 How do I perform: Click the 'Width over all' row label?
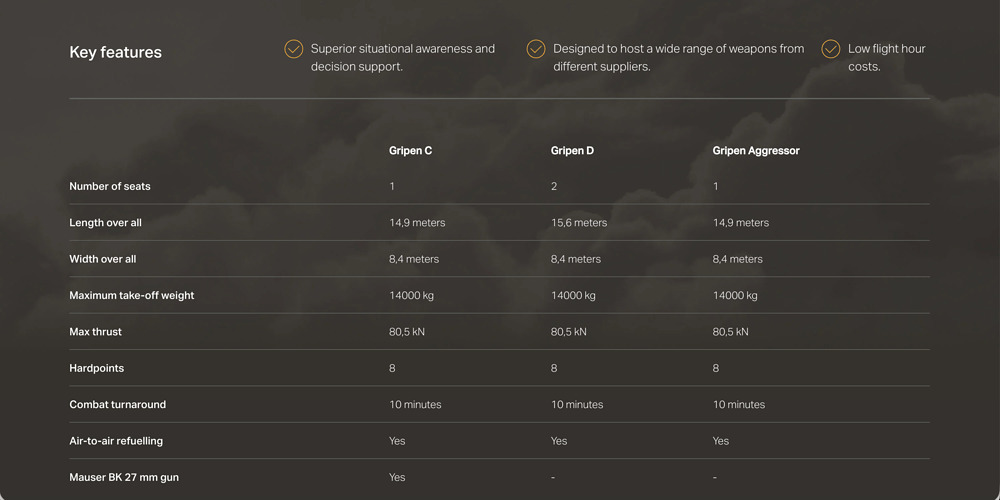click(102, 259)
